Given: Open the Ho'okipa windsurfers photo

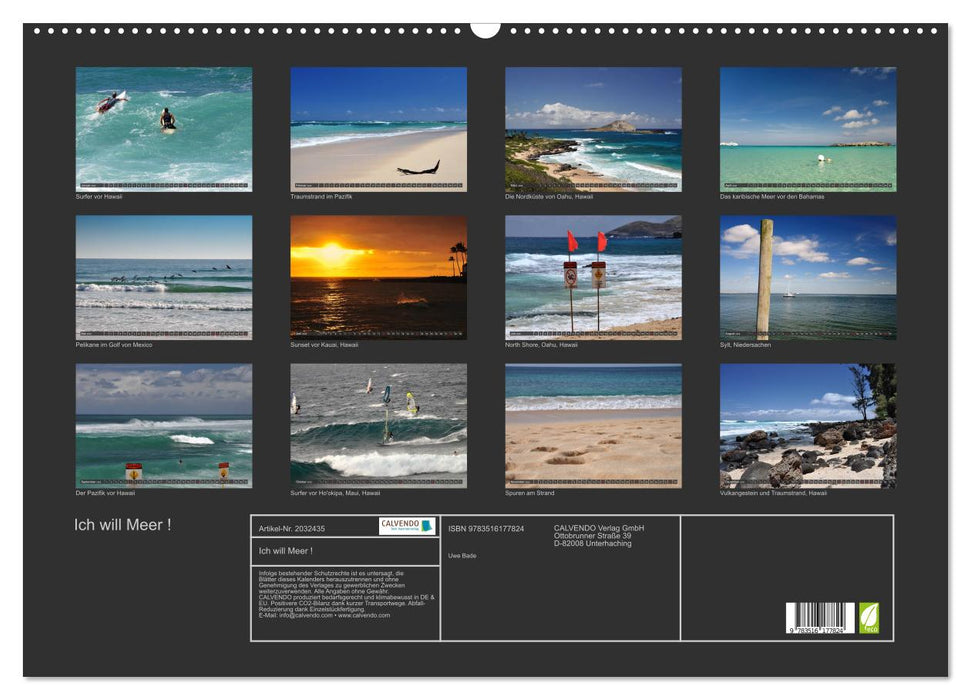Looking at the screenshot, I should (378, 425).
